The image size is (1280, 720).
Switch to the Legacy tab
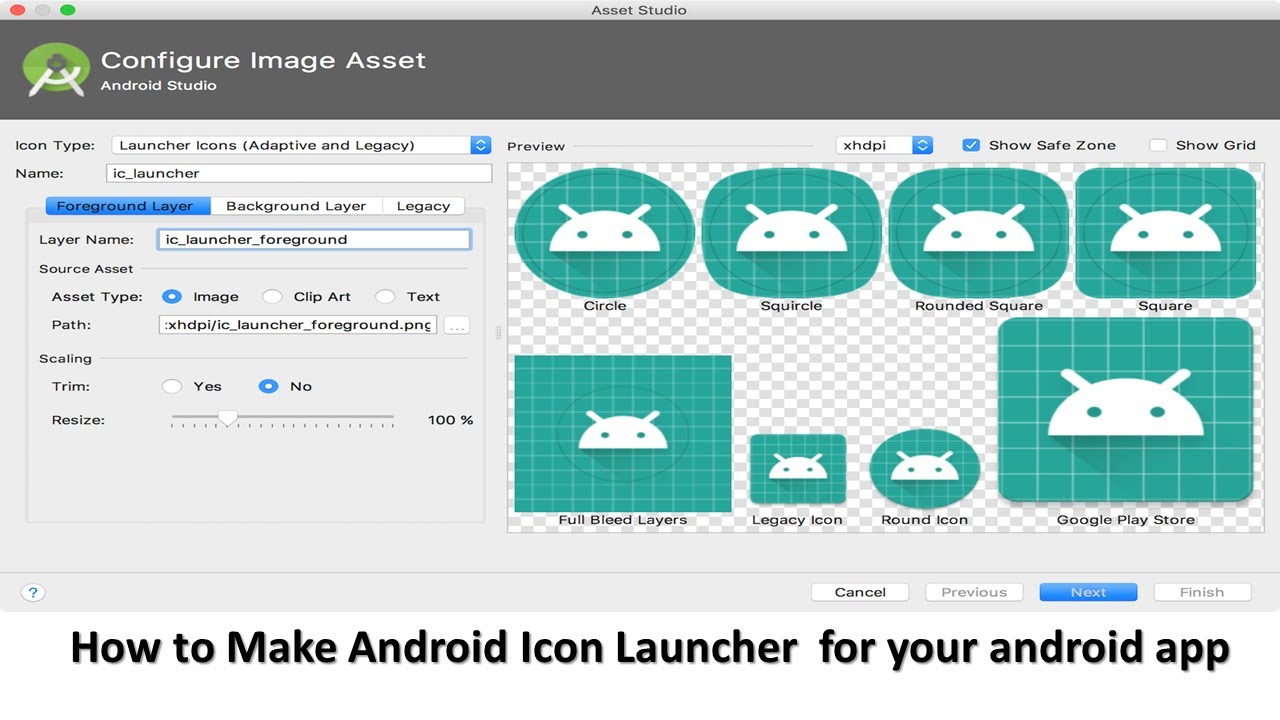coord(423,206)
